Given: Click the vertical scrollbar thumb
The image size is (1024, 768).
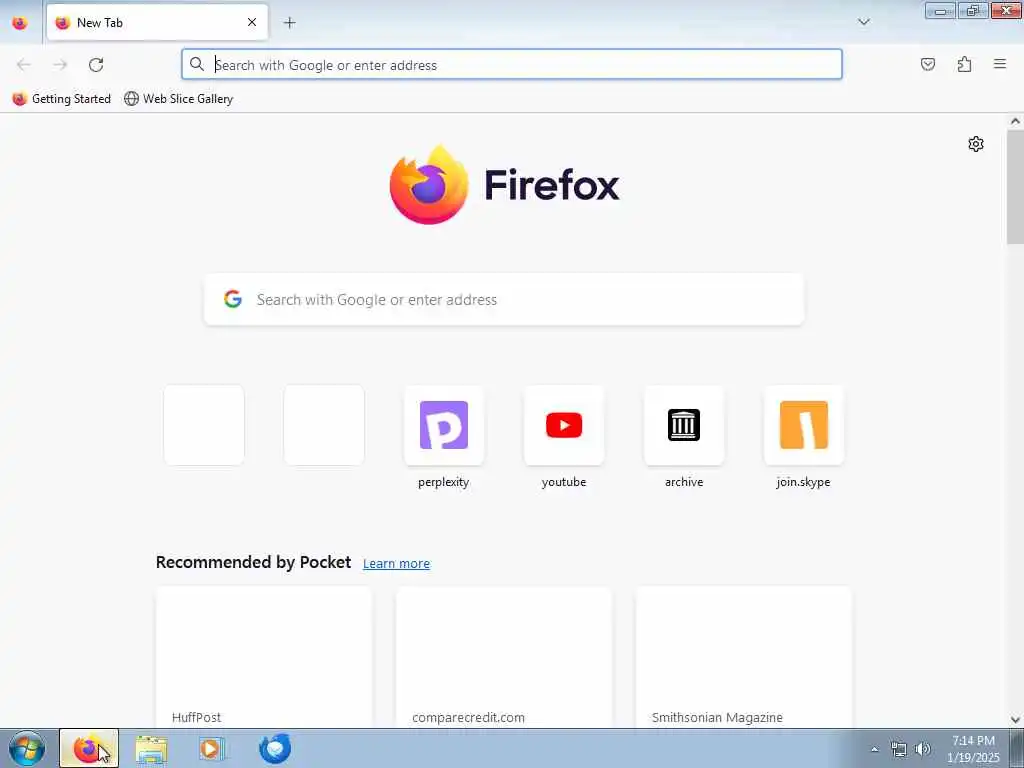Looking at the screenshot, I should tap(1015, 187).
